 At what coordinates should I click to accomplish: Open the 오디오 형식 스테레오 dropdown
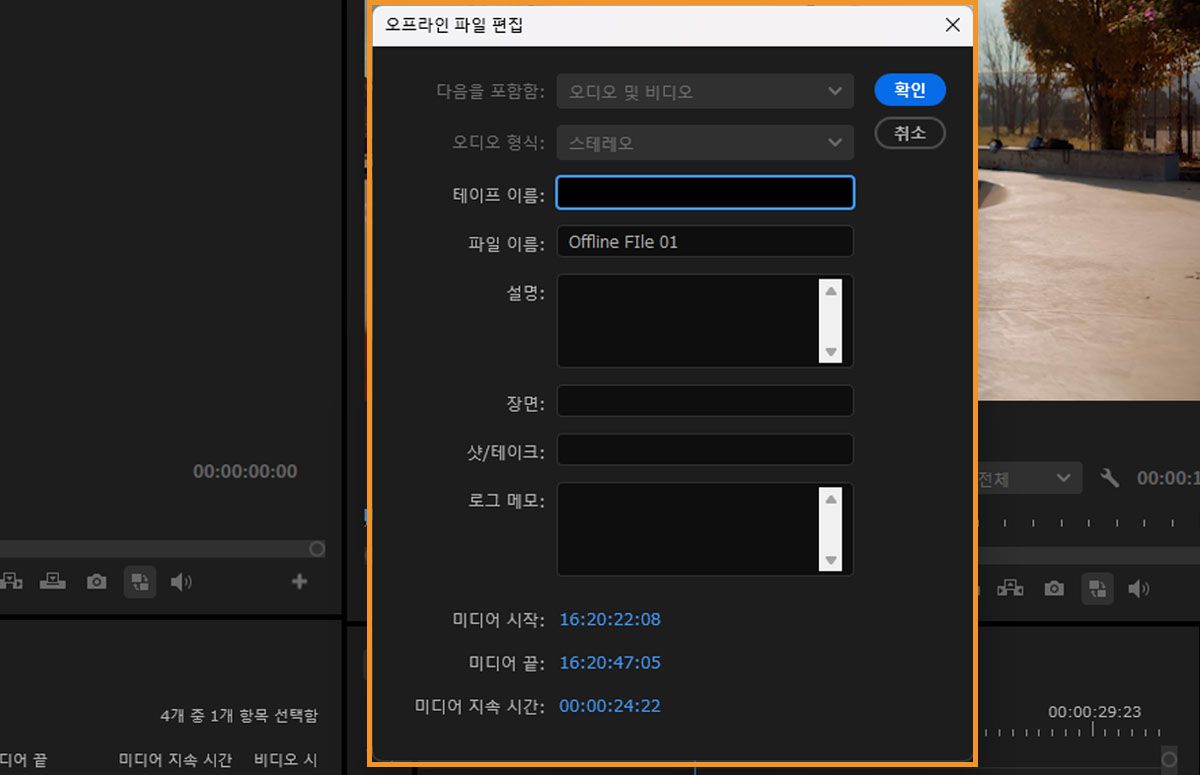(x=705, y=143)
